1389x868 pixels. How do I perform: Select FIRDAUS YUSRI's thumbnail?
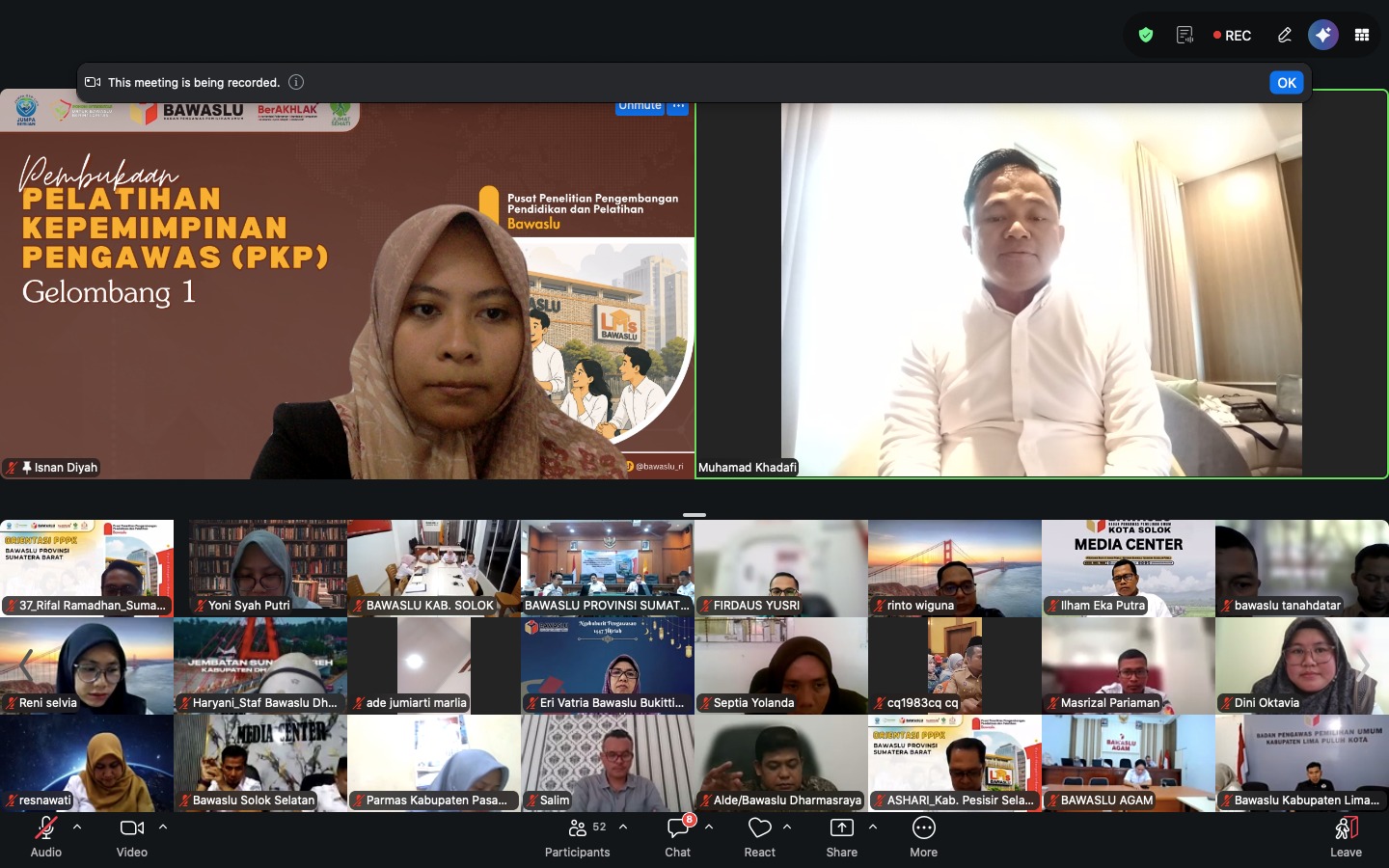coord(781,568)
